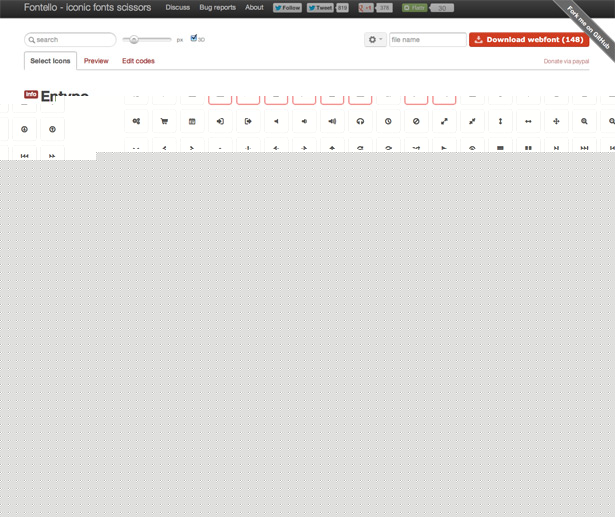This screenshot has width=615, height=517.
Task: Select the resize small glyph
Action: point(472,121)
